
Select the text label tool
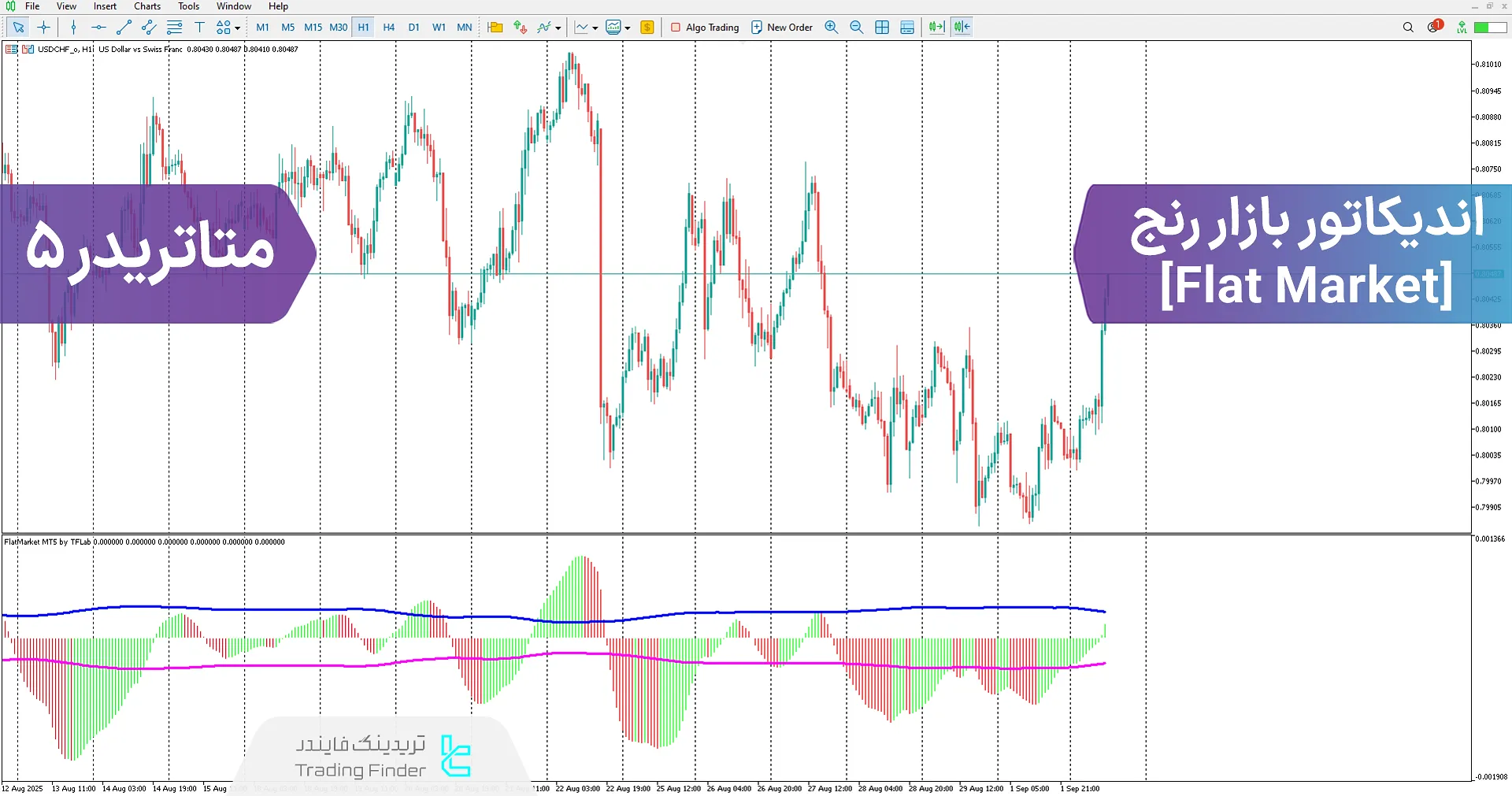pos(199,28)
